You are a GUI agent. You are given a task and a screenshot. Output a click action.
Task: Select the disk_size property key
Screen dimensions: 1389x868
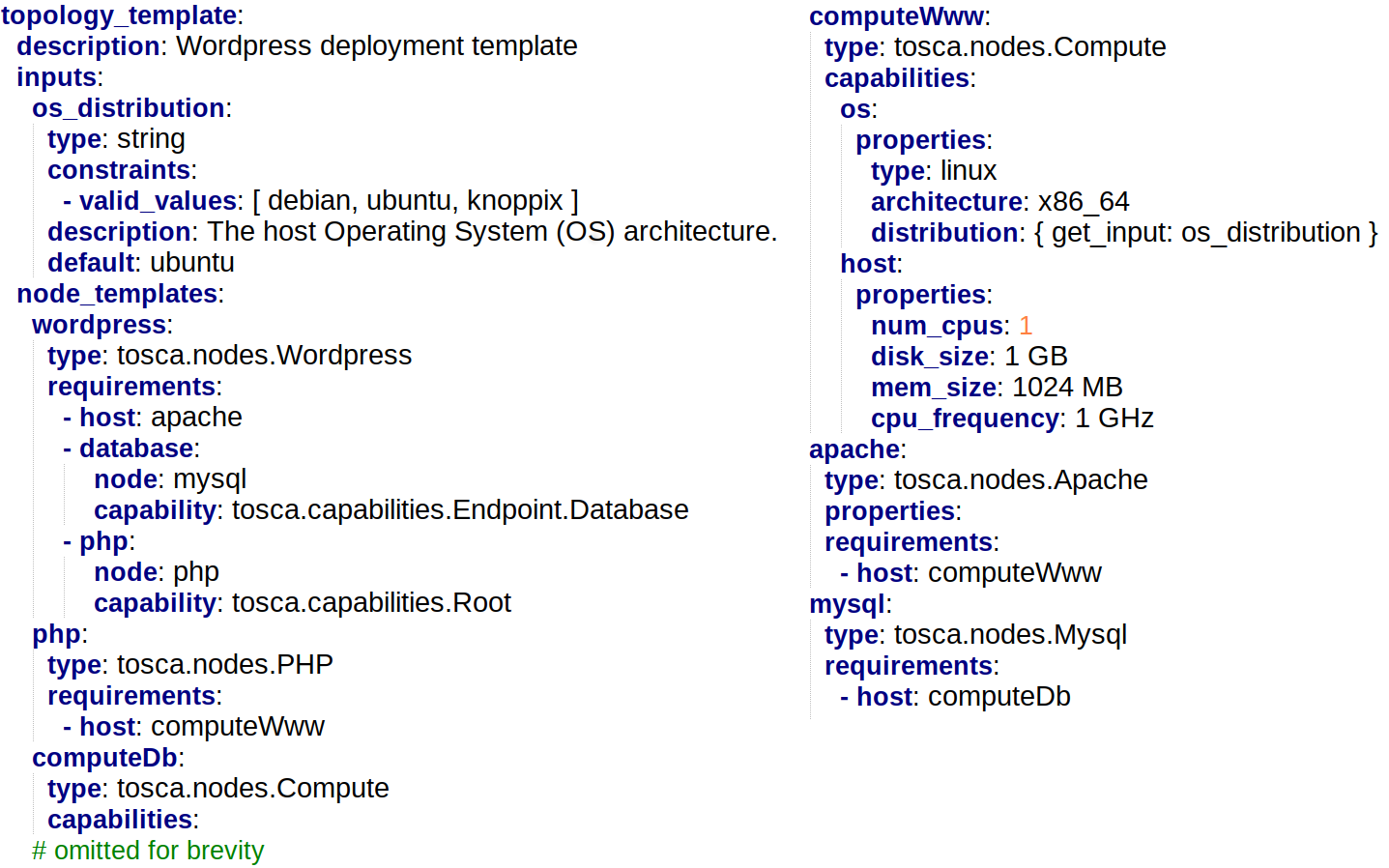pyautogui.click(x=929, y=357)
